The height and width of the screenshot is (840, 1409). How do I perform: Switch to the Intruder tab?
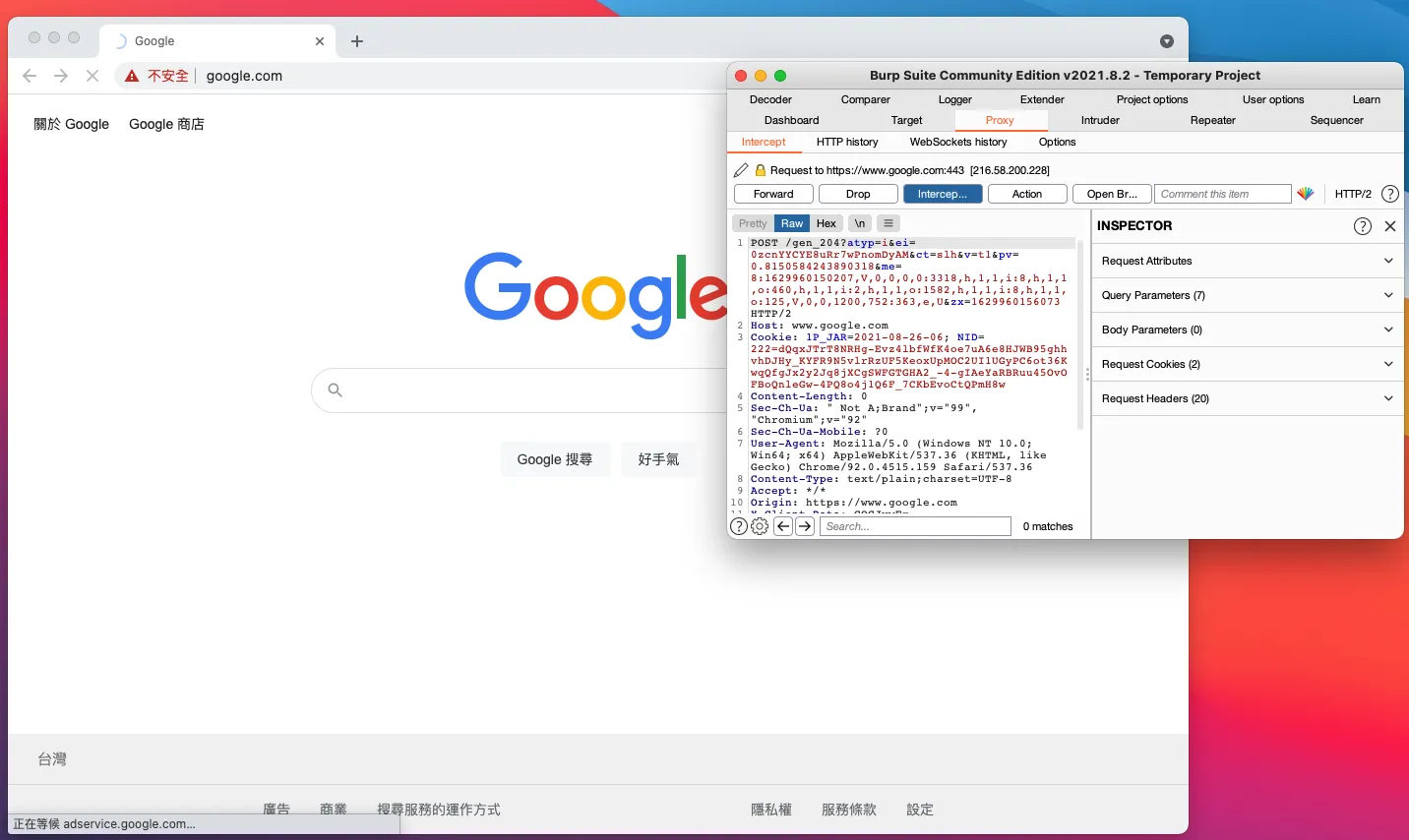coord(1100,120)
